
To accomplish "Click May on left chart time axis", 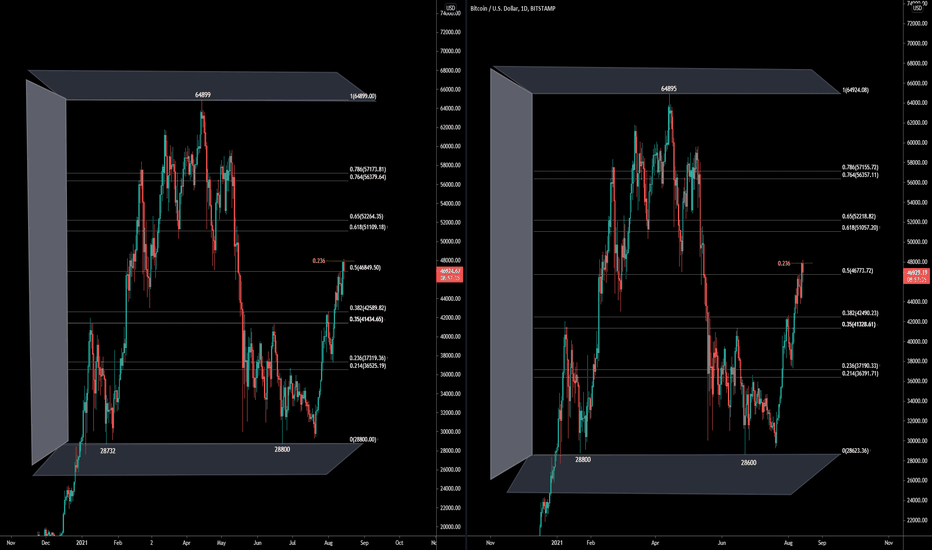I will tap(221, 543).
